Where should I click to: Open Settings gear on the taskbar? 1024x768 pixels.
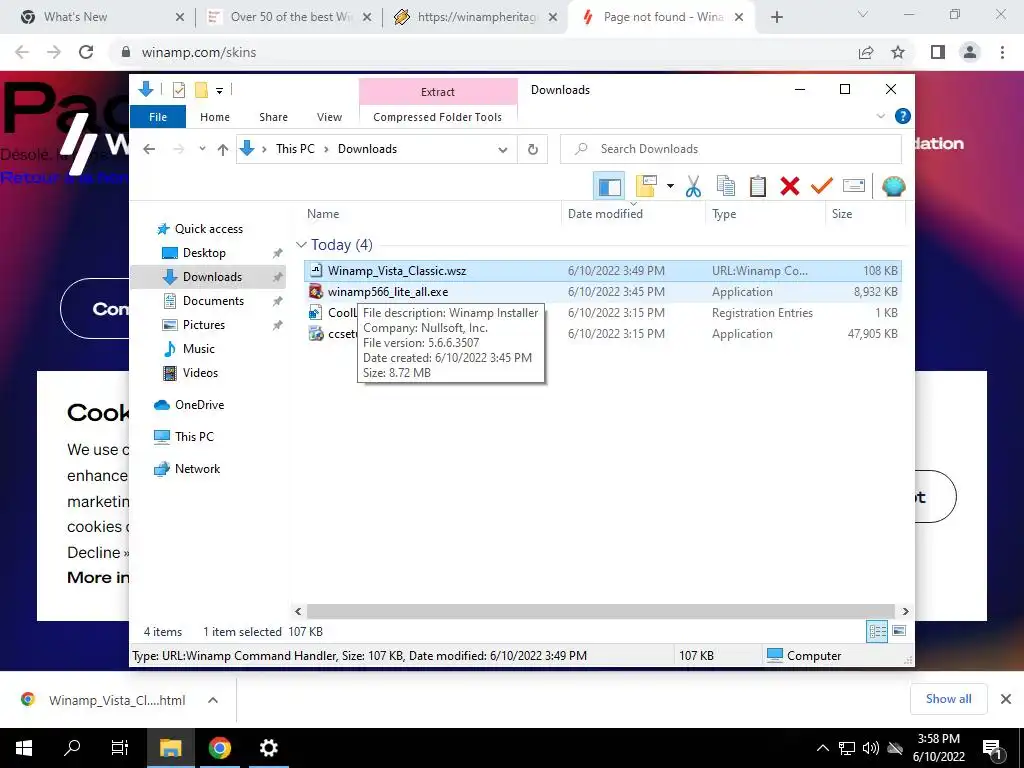[x=268, y=748]
